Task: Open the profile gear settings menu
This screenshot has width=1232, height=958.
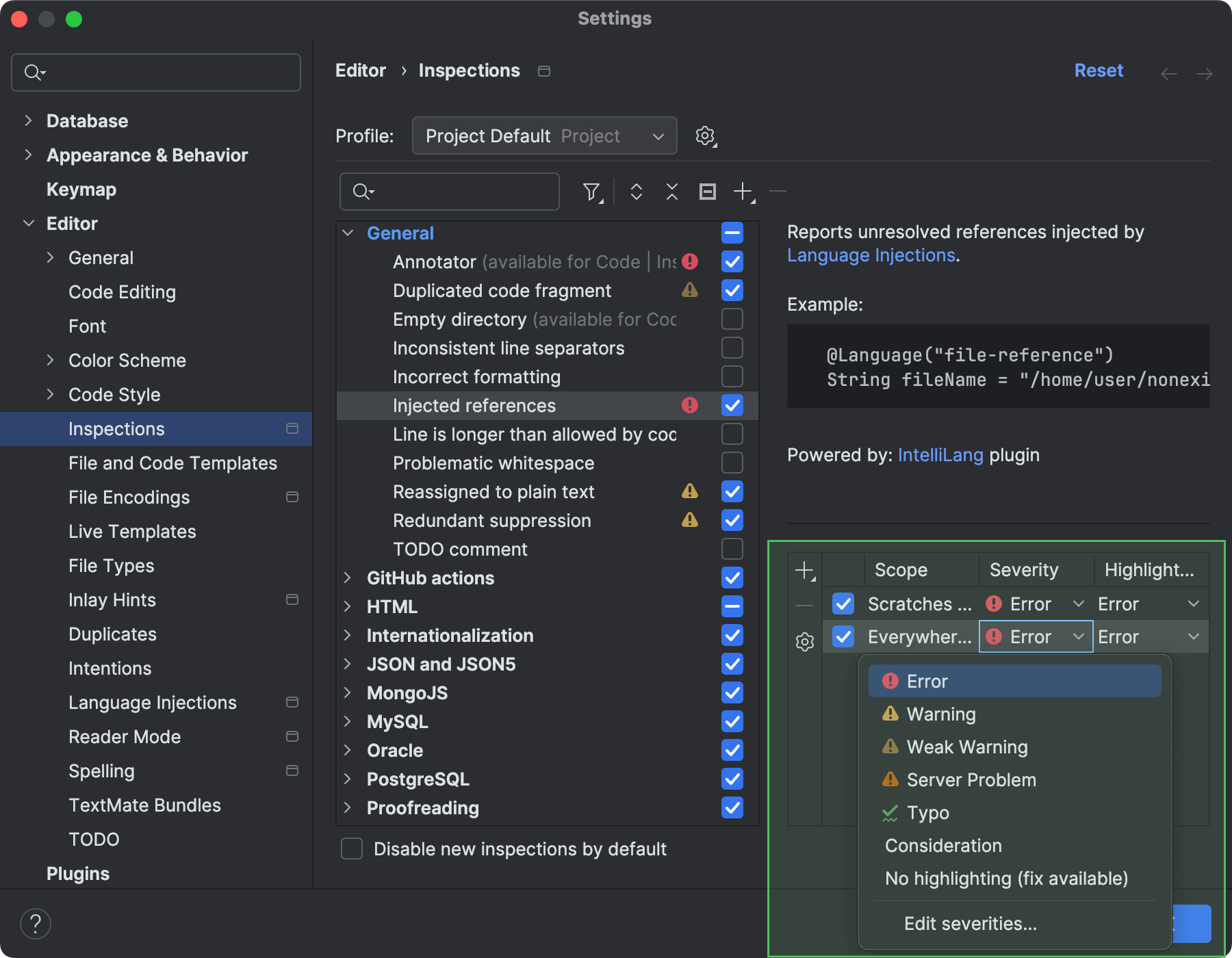Action: click(706, 136)
